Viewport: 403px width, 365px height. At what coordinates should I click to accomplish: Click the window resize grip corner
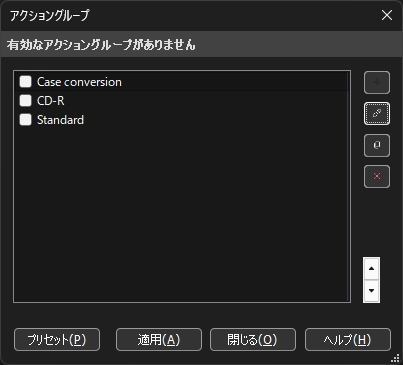pos(395,358)
